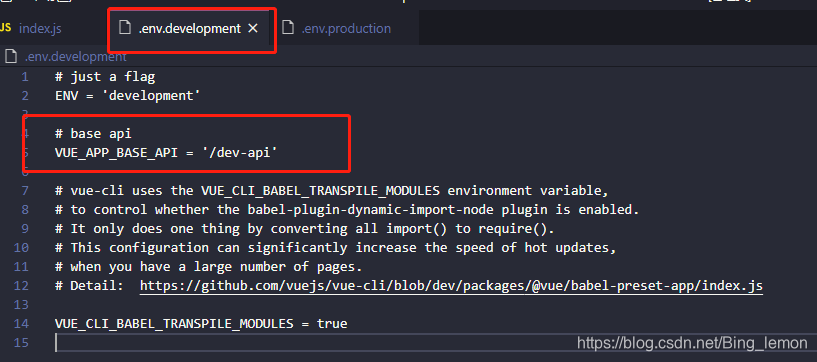Click line number 12 in gutter

pyautogui.click(x=21, y=285)
